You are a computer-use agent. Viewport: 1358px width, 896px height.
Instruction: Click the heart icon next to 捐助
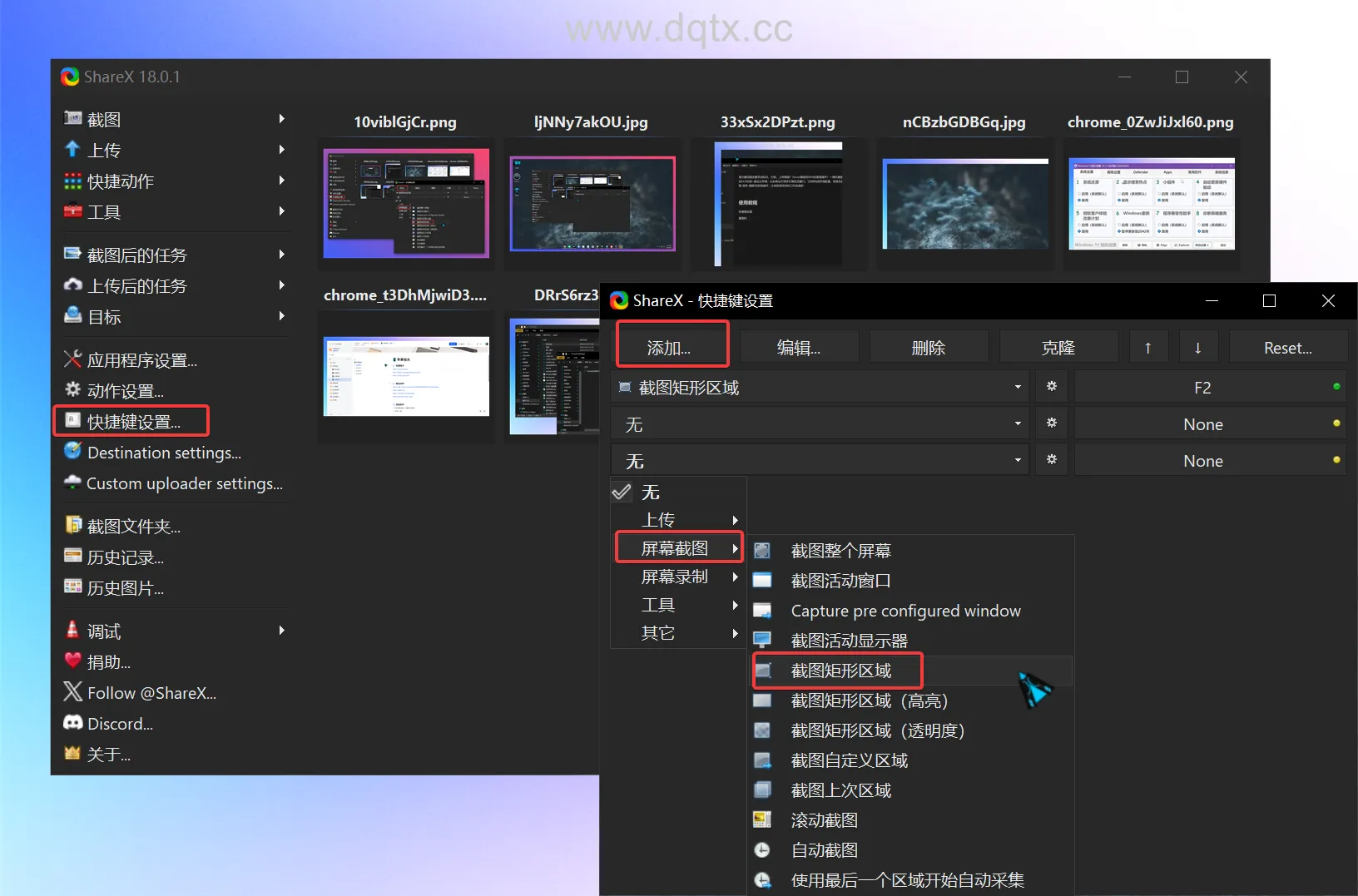pyautogui.click(x=72, y=662)
